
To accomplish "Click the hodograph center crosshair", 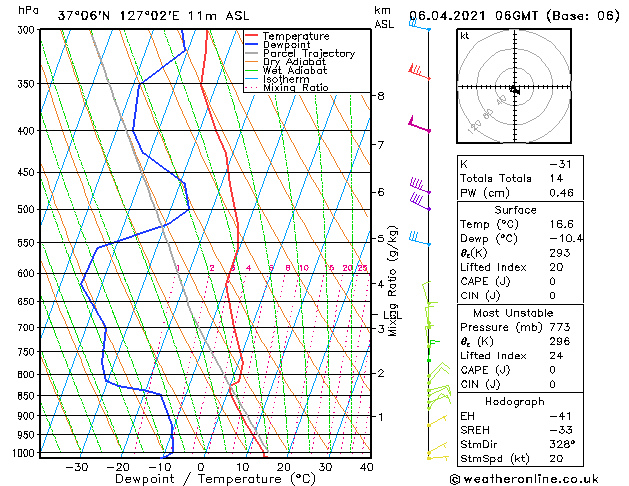I will 514,87.
